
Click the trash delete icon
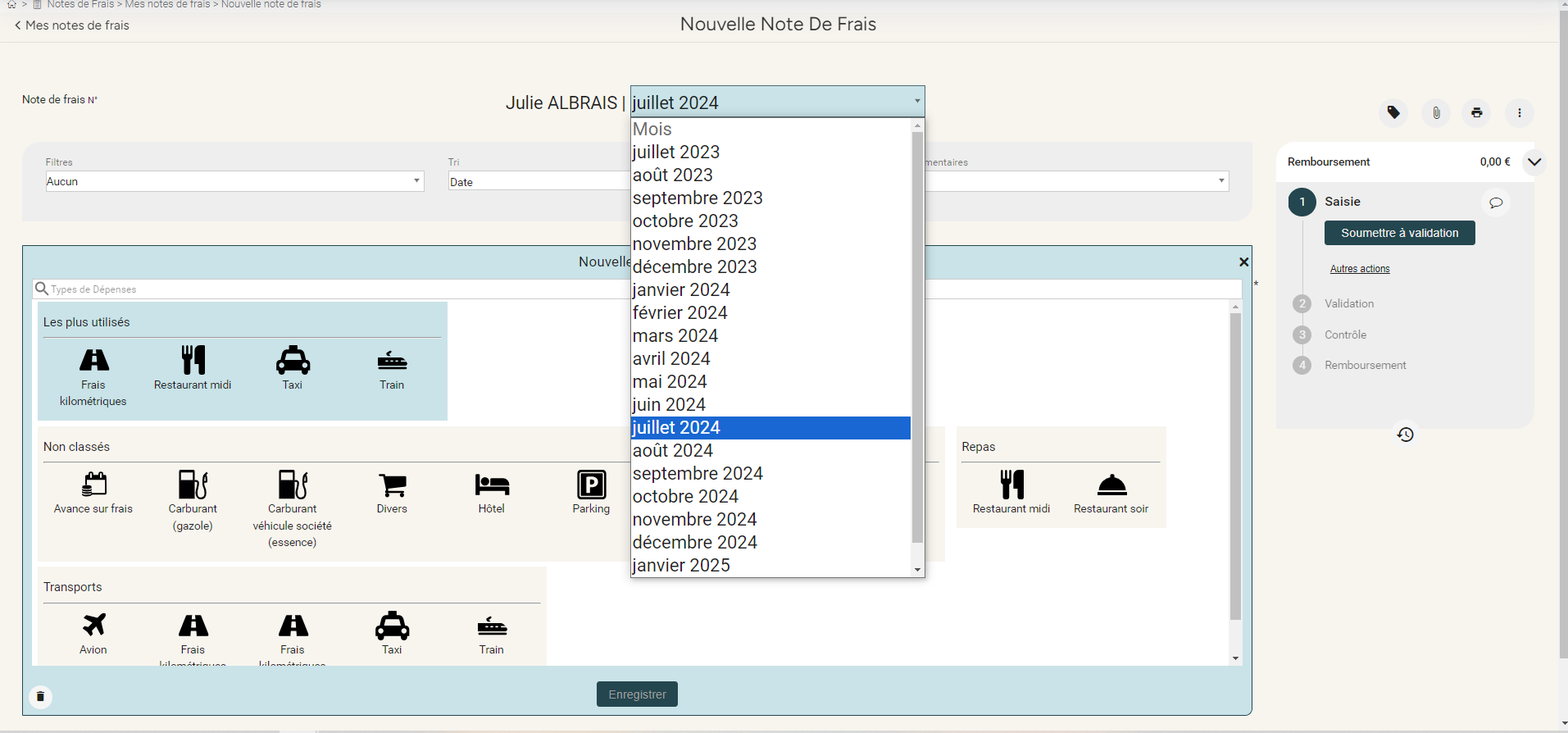(40, 697)
